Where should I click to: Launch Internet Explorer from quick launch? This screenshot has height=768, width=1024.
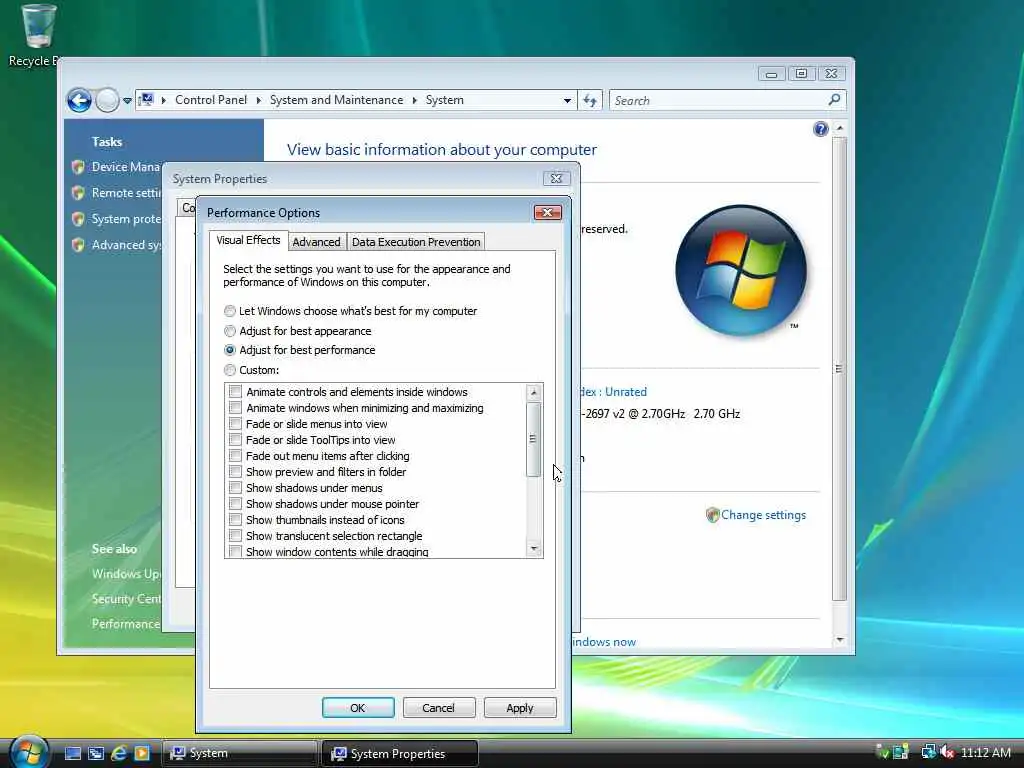tap(119, 754)
